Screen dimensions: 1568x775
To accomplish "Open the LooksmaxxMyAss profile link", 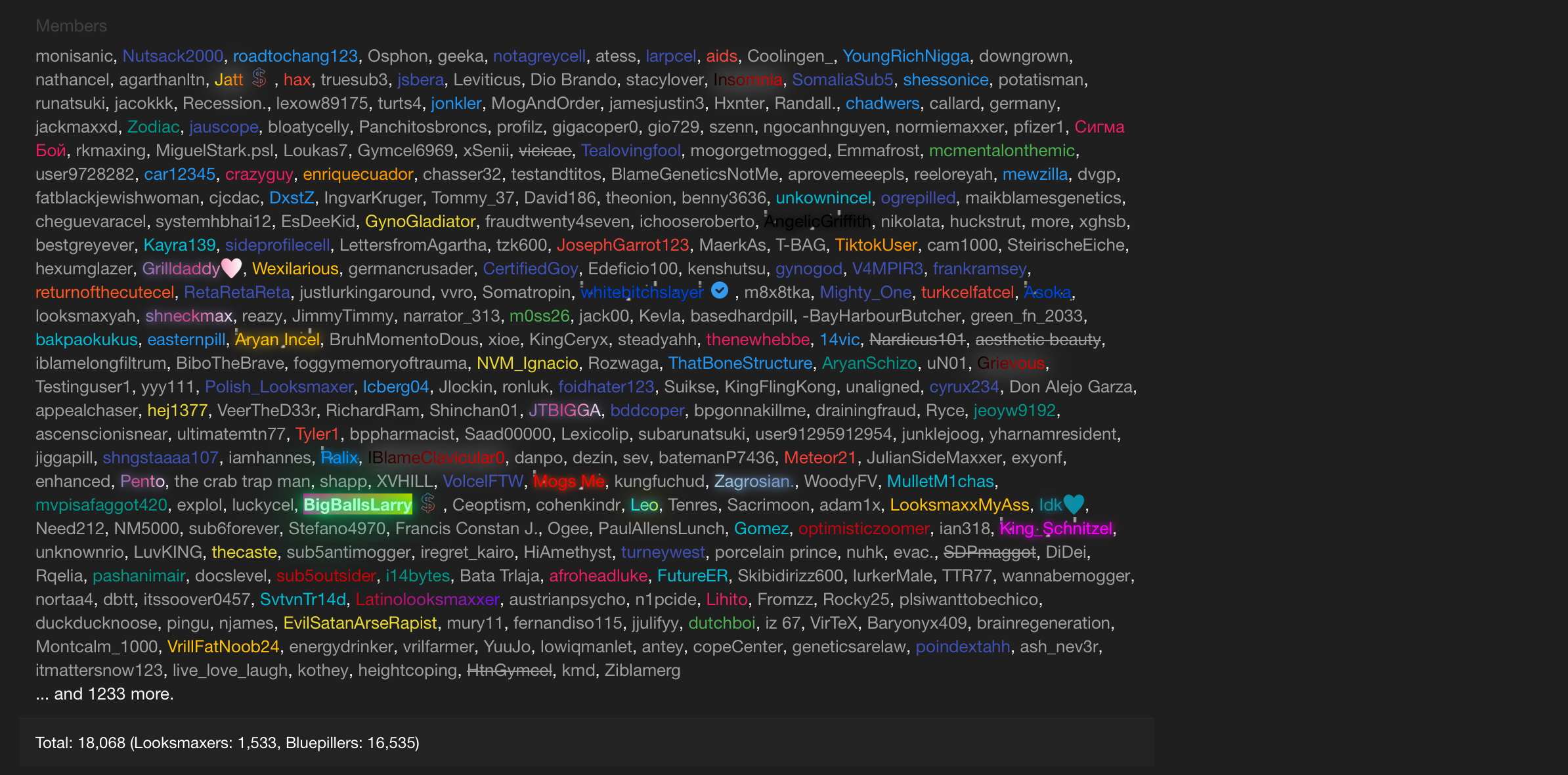I will pyautogui.click(x=959, y=505).
